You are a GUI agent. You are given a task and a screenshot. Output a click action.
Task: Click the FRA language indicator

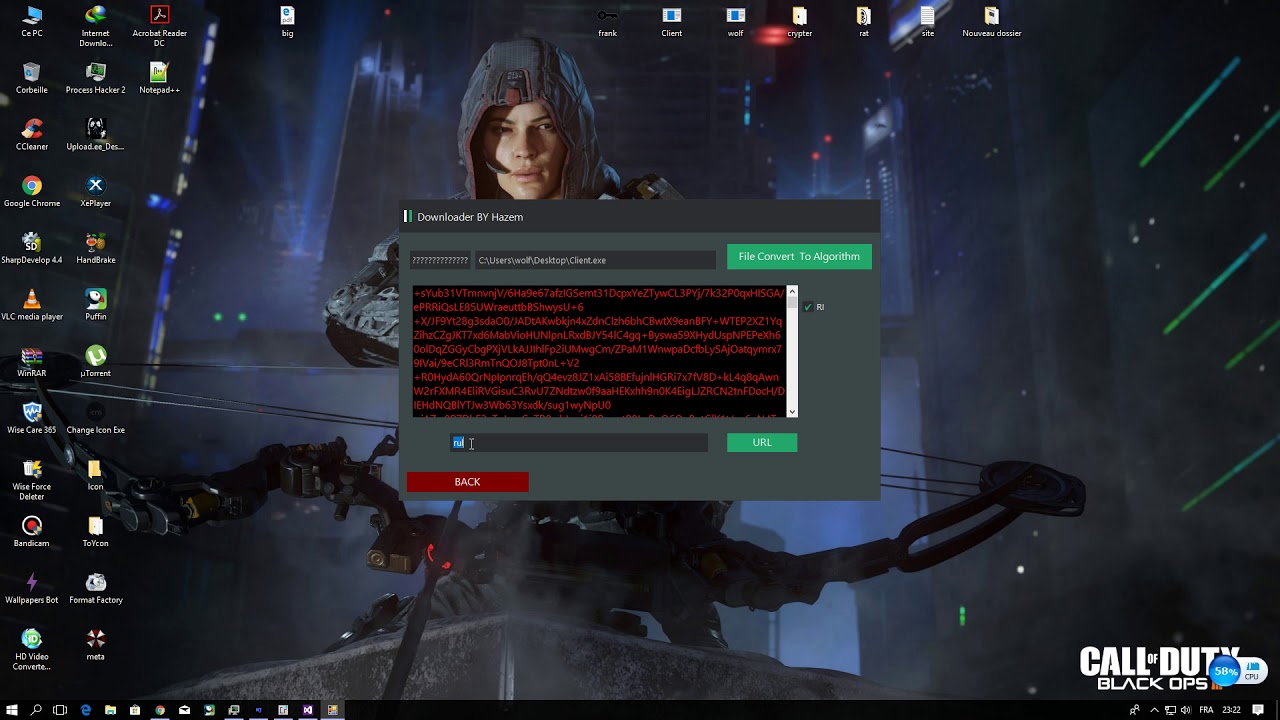click(1206, 710)
